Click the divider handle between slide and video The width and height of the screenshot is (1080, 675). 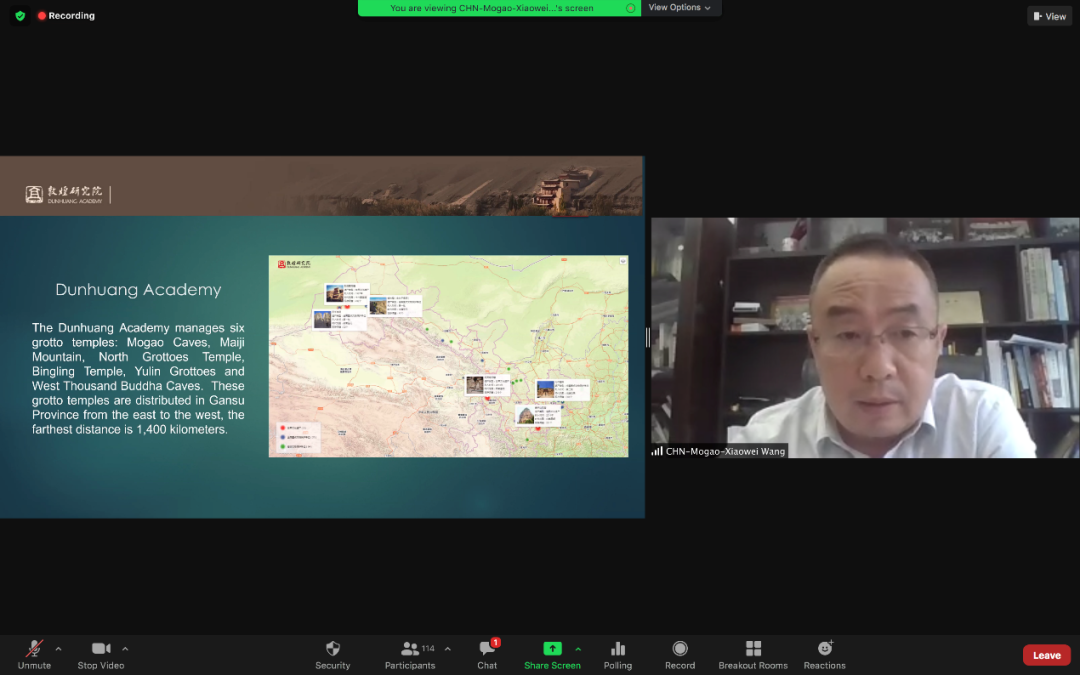click(647, 338)
